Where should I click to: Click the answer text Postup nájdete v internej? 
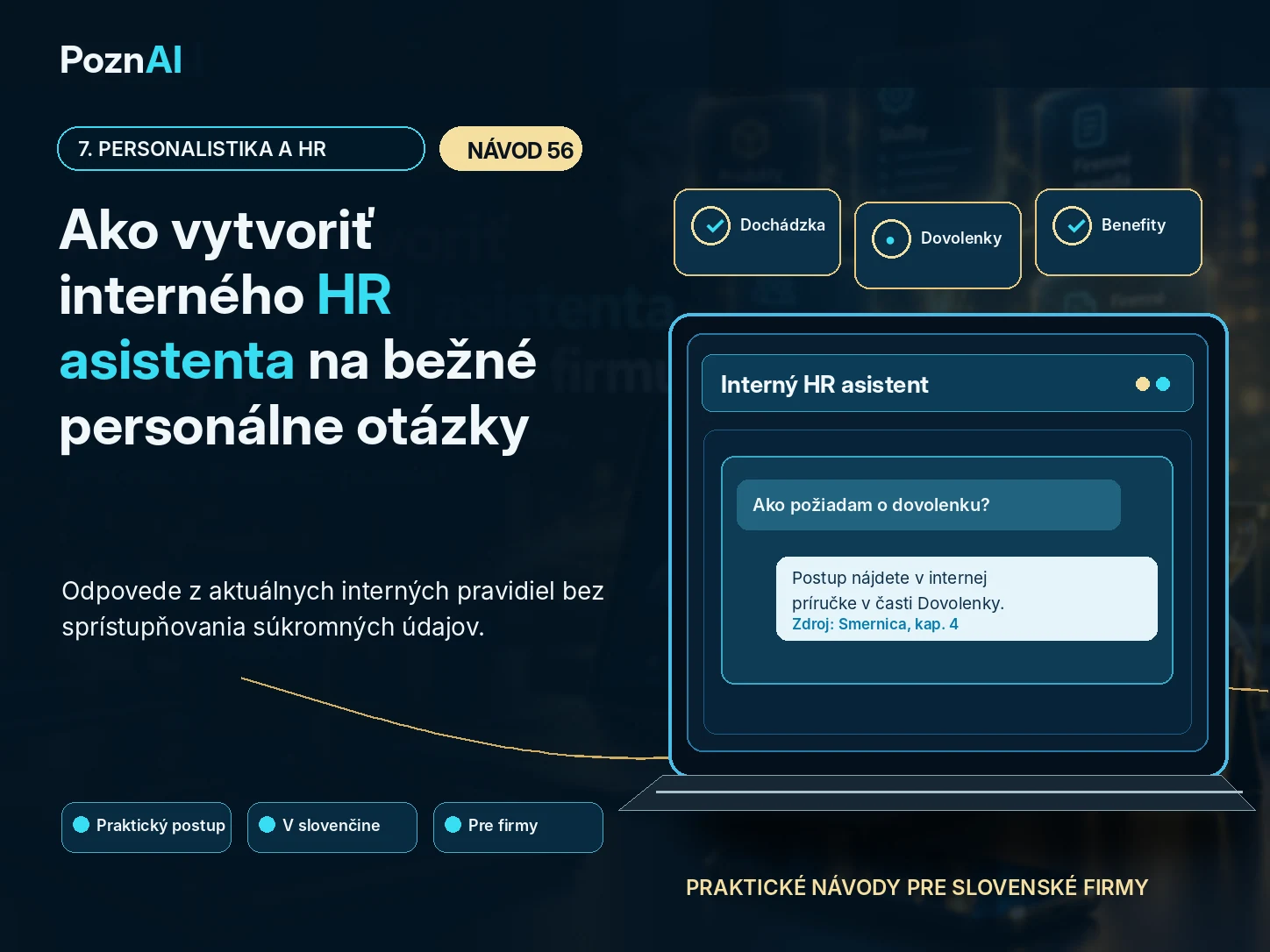click(889, 578)
